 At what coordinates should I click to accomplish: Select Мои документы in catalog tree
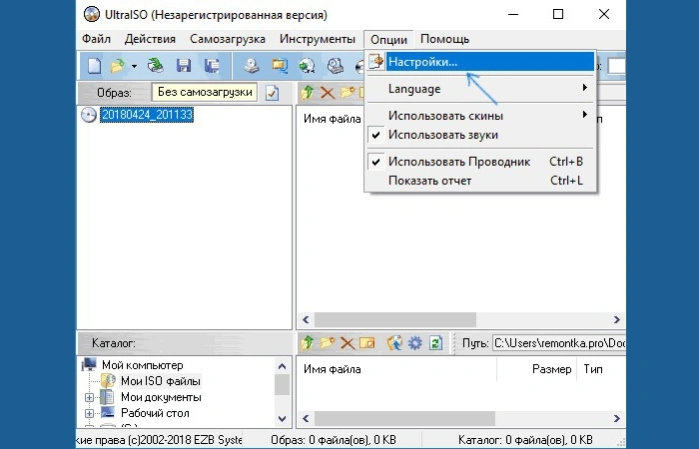161,397
